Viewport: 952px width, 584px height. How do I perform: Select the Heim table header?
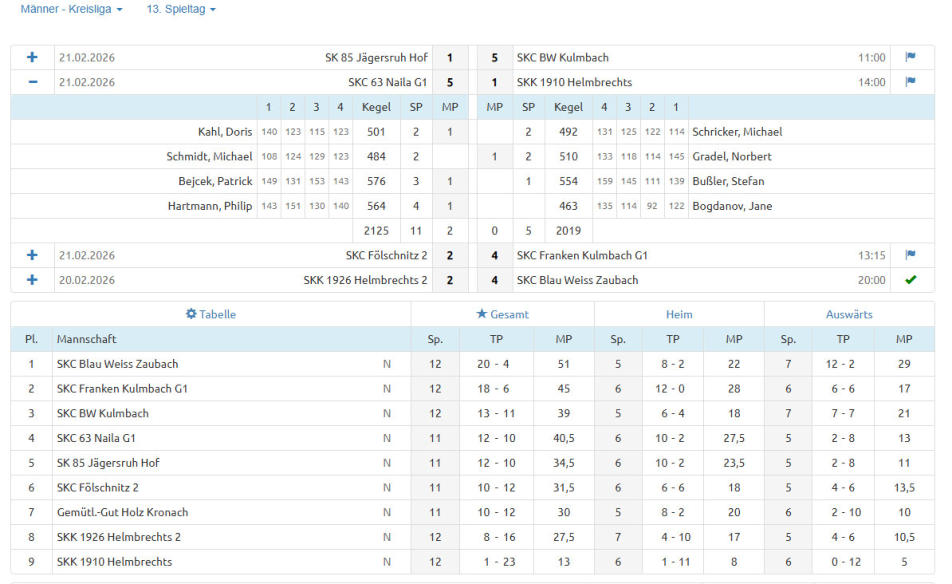pyautogui.click(x=679, y=314)
